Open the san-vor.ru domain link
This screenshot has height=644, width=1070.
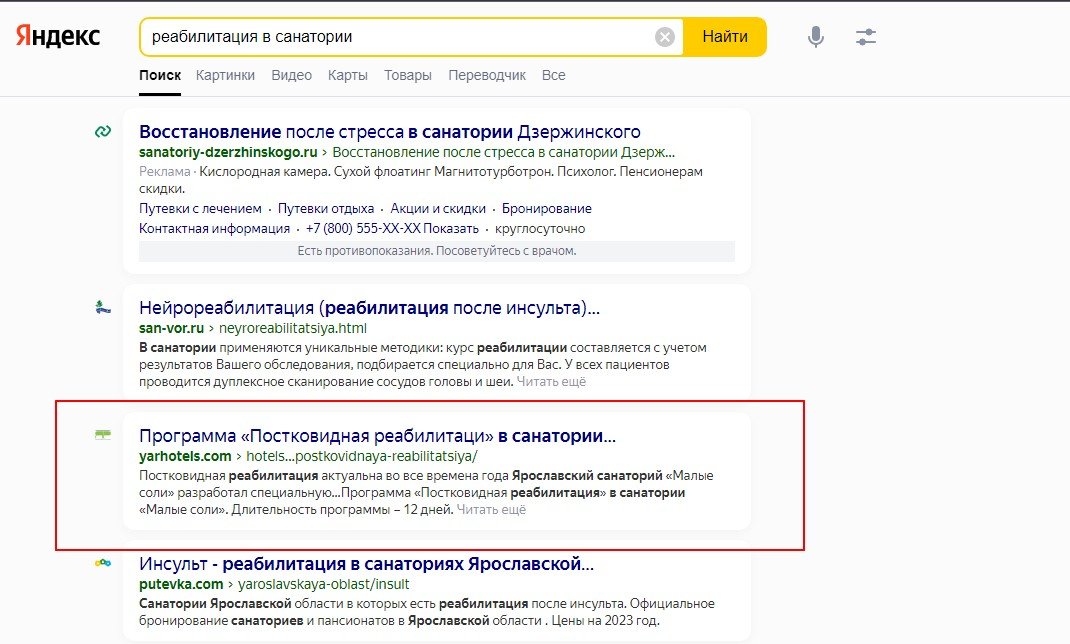(x=171, y=328)
